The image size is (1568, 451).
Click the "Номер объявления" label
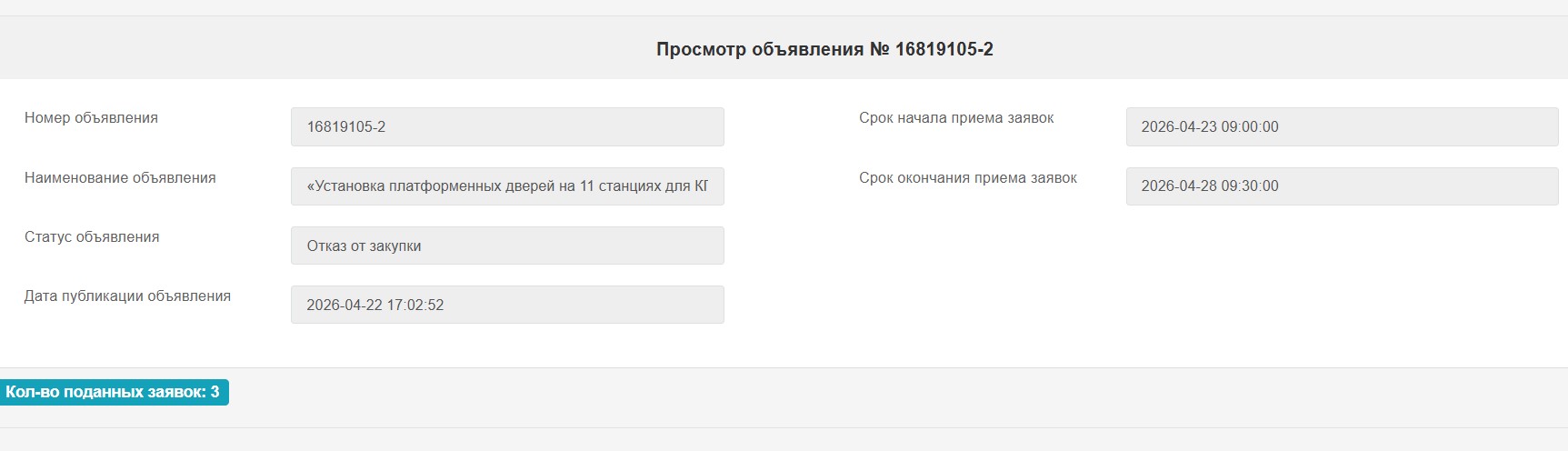[91, 118]
